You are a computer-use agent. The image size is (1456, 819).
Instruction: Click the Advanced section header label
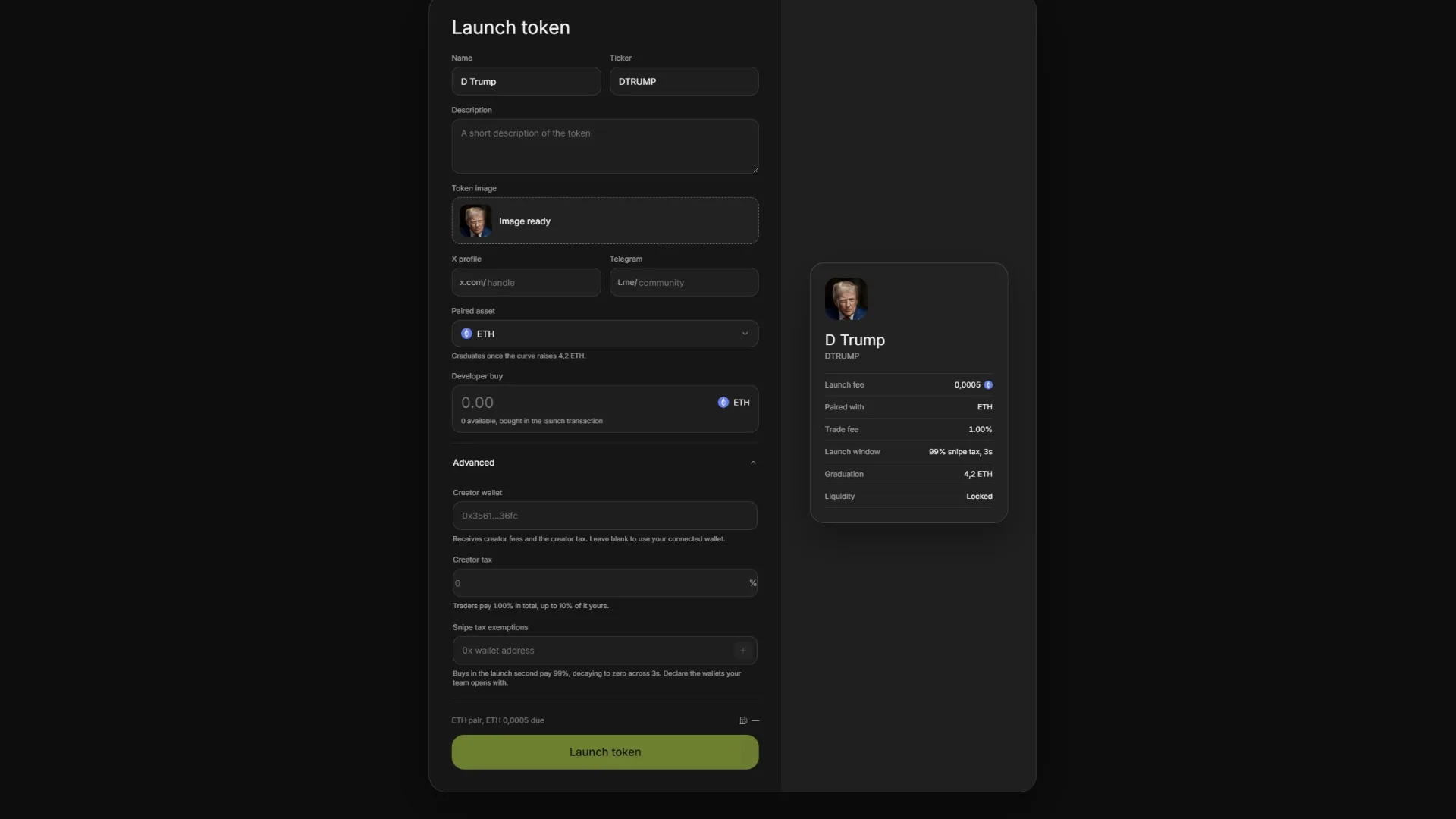click(473, 463)
